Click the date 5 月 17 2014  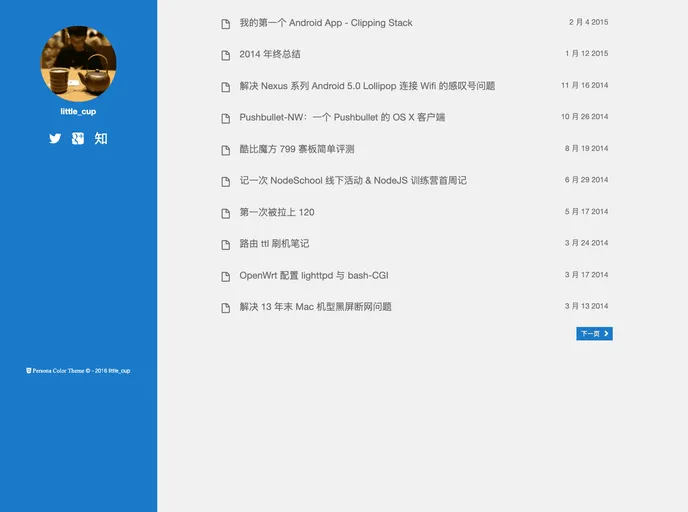(x=587, y=211)
